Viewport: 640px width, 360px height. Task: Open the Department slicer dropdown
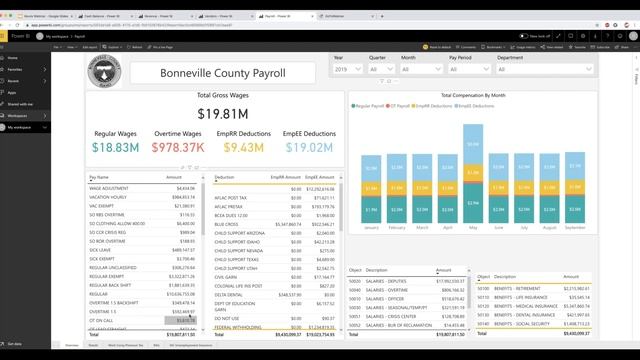tap(544, 69)
